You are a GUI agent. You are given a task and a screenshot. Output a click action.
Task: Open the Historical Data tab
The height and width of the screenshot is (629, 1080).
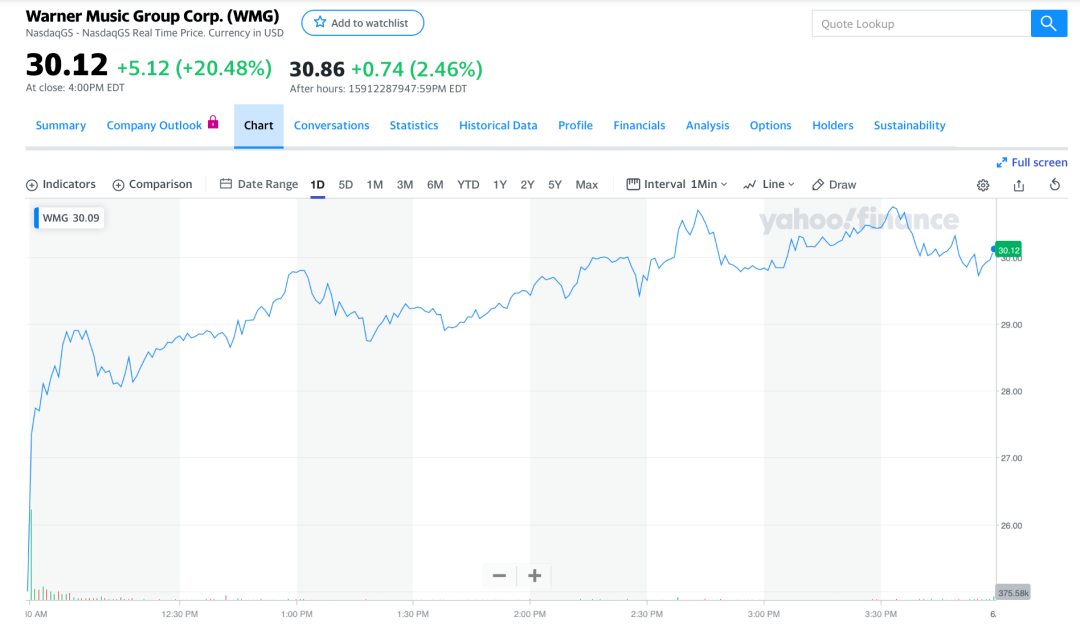click(498, 125)
